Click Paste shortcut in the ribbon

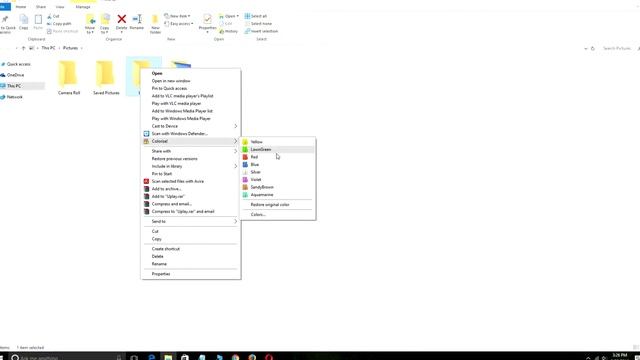pyautogui.click(x=62, y=31)
